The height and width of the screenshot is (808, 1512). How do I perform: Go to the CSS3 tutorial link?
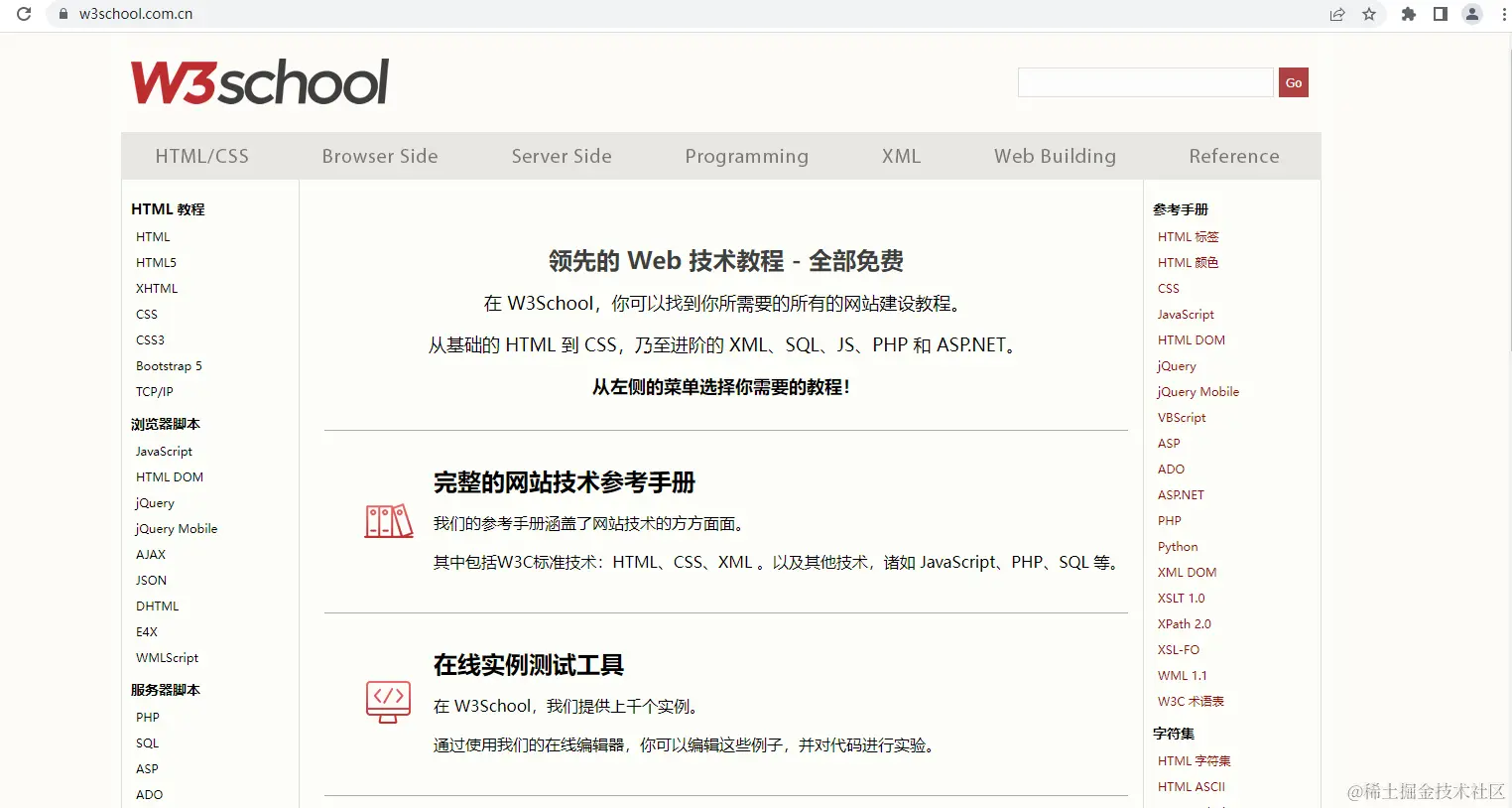[x=150, y=340]
